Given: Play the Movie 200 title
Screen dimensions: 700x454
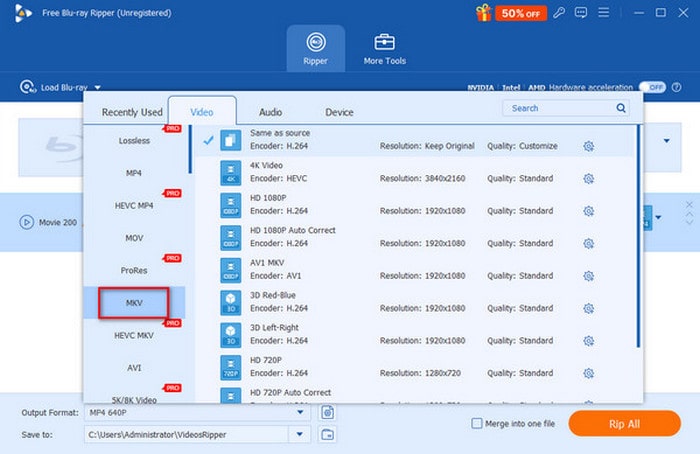Looking at the screenshot, I should (26, 222).
